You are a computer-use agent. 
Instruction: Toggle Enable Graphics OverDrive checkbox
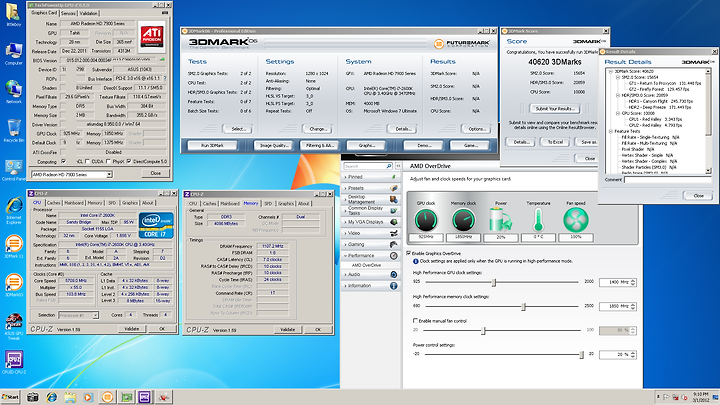click(408, 253)
